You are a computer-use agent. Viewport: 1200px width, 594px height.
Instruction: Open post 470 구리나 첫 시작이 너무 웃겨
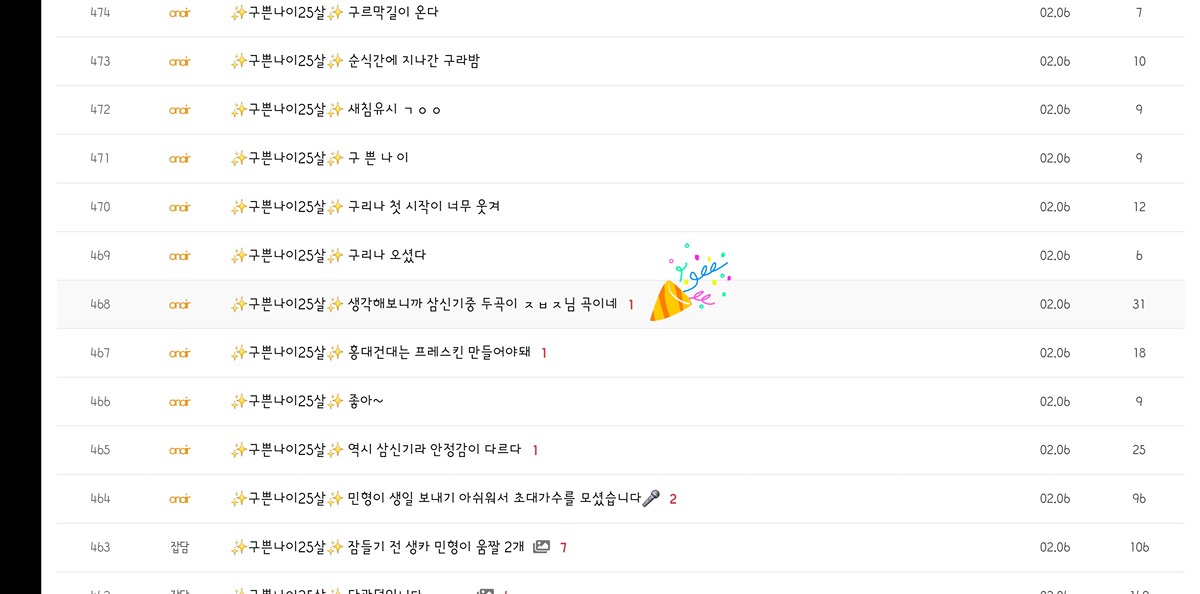(x=366, y=207)
